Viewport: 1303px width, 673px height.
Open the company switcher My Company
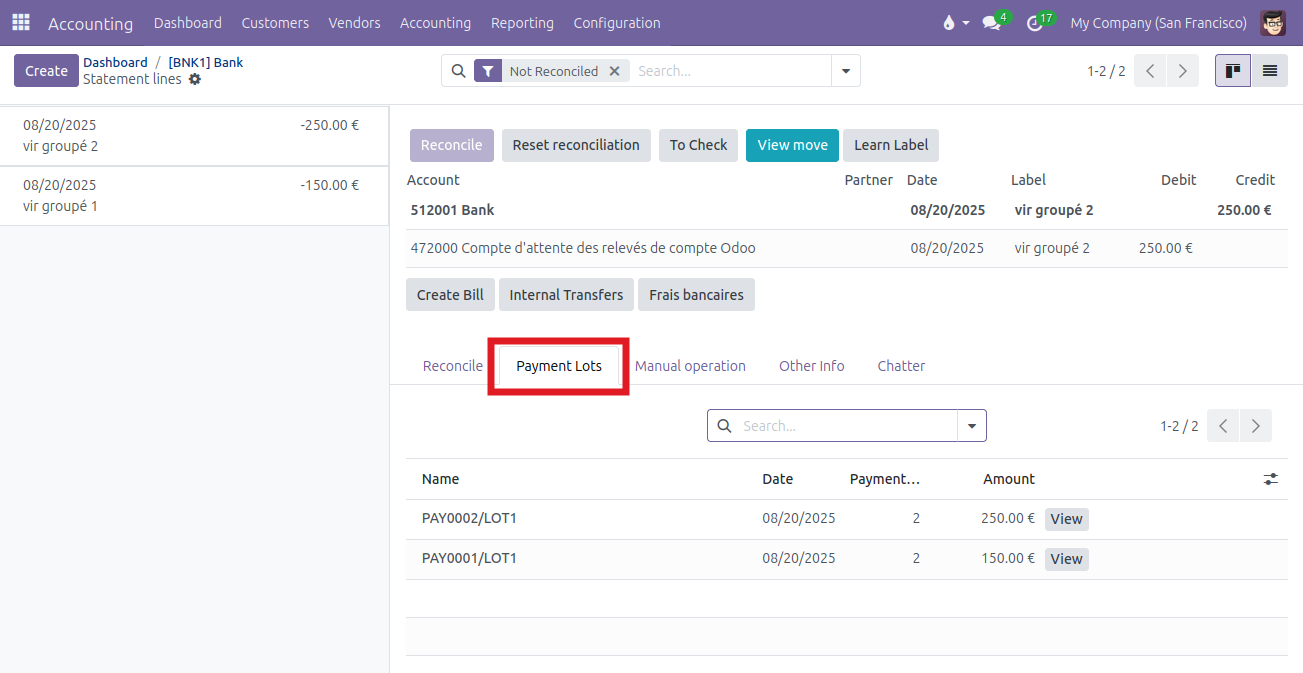tap(1158, 23)
